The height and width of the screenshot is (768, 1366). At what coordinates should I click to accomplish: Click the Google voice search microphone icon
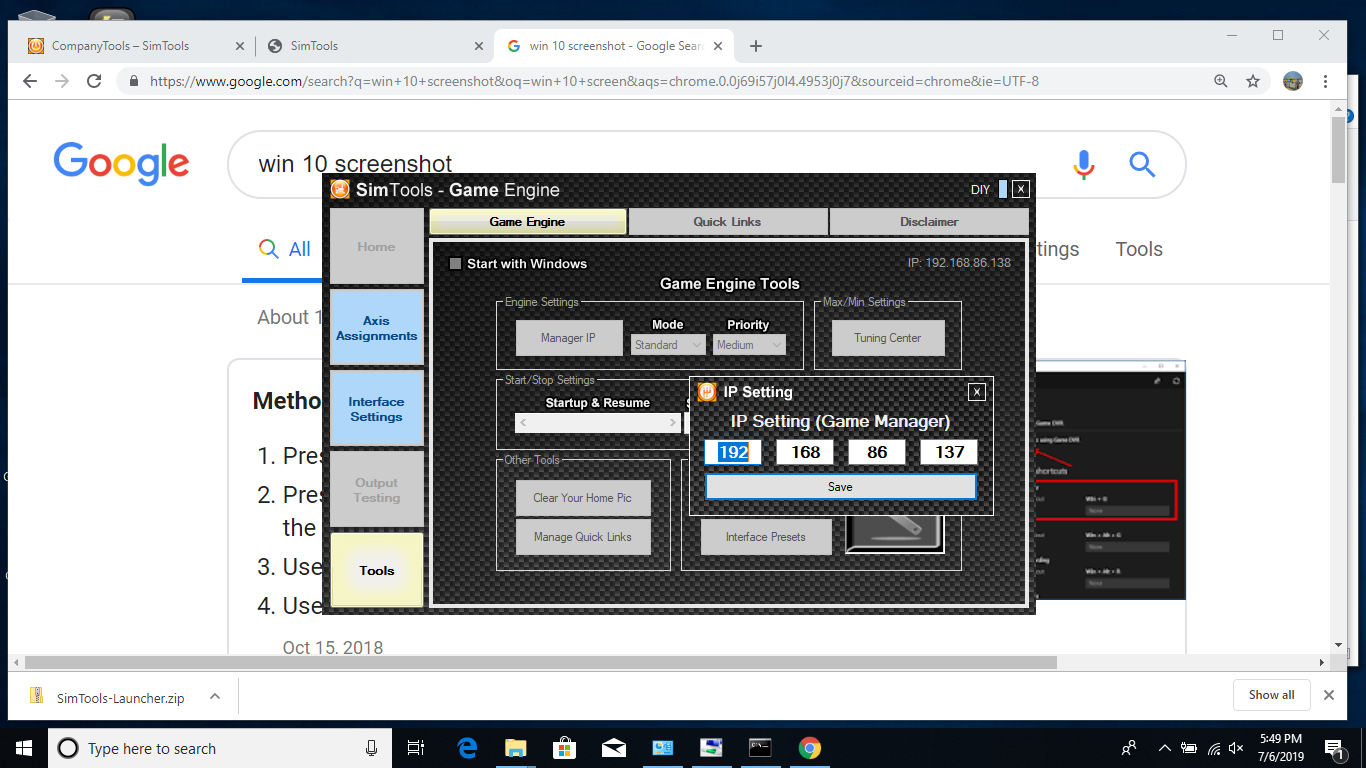tap(1083, 164)
